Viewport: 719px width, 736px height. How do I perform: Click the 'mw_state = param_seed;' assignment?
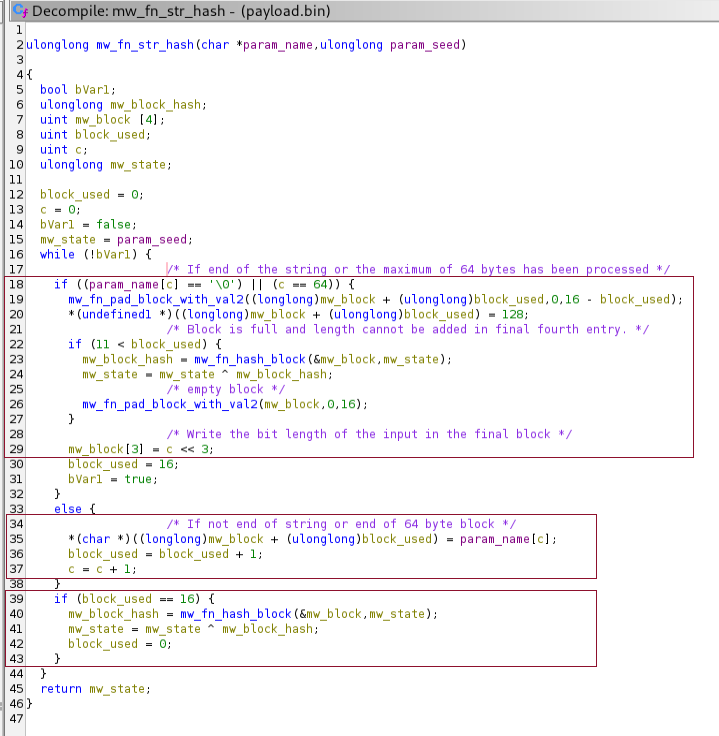coord(116,240)
